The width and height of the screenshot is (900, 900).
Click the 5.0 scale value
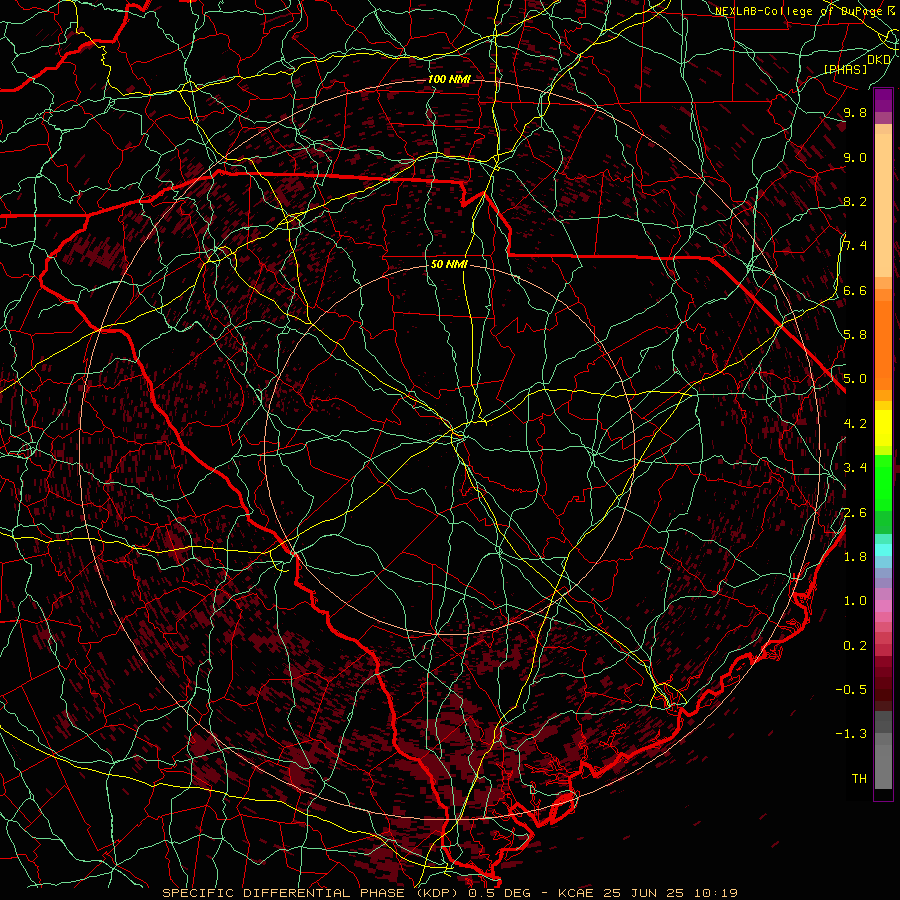(x=855, y=379)
